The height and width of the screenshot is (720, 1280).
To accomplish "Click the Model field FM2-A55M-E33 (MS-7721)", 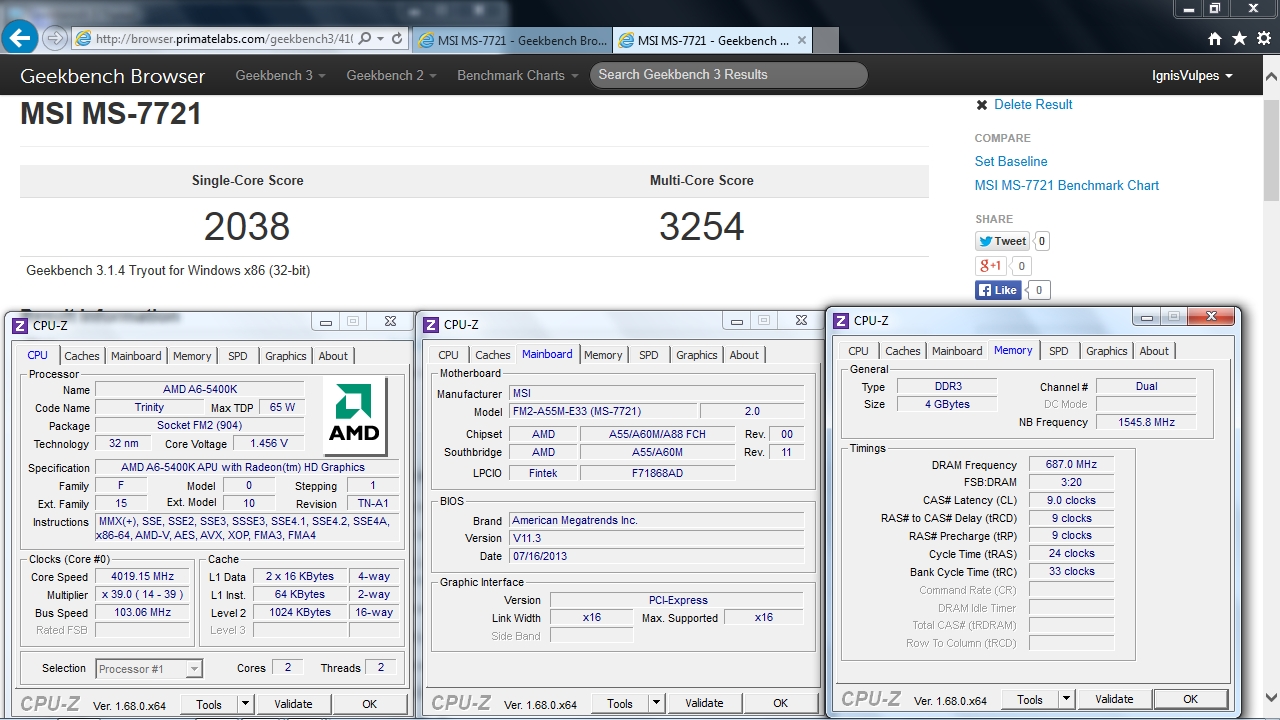I will pos(603,412).
